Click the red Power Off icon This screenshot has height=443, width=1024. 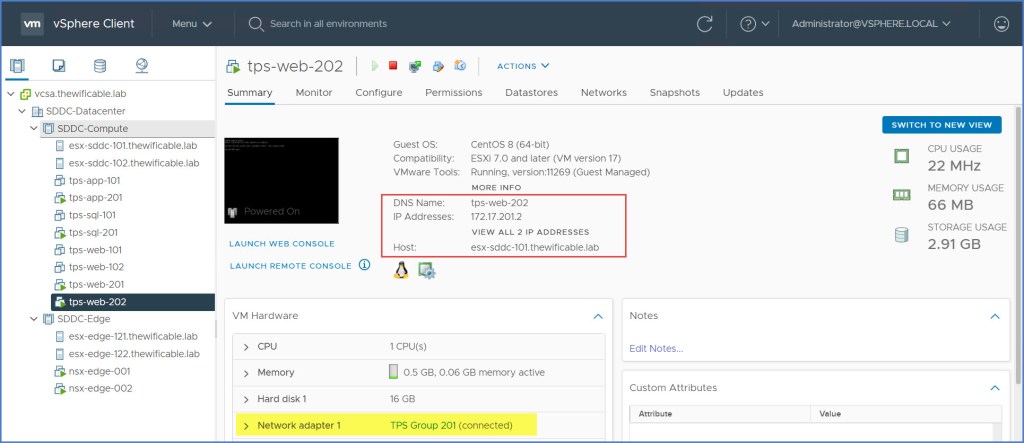pyautogui.click(x=393, y=67)
